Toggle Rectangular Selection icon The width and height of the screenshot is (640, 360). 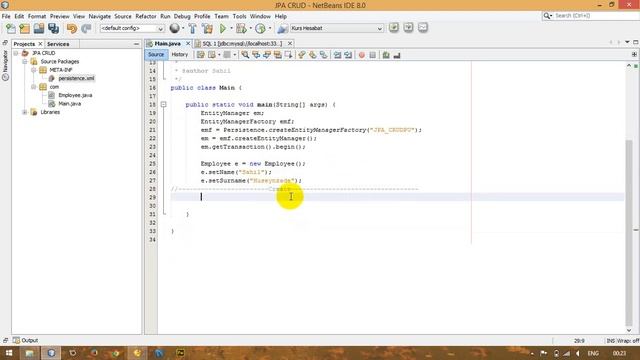(289, 55)
